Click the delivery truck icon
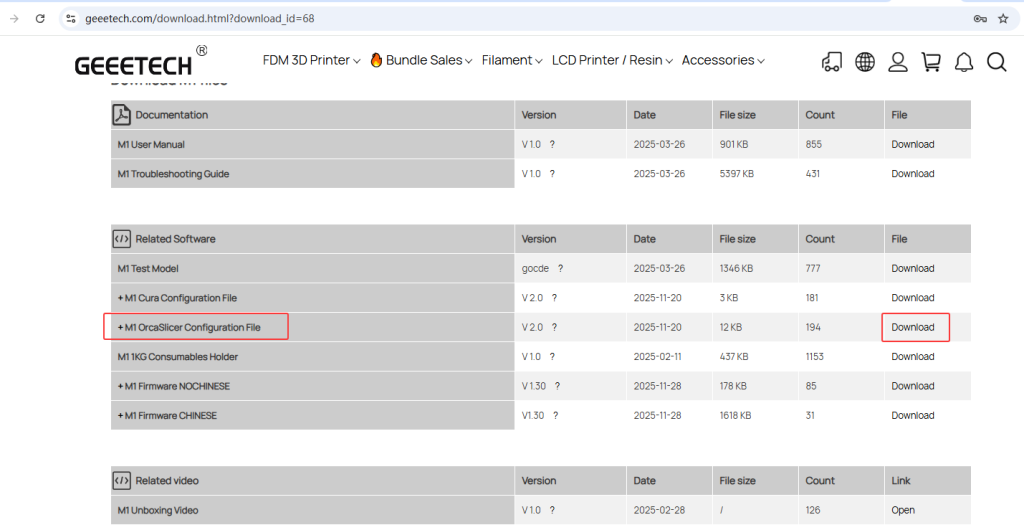This screenshot has height=525, width=1024. (x=832, y=62)
